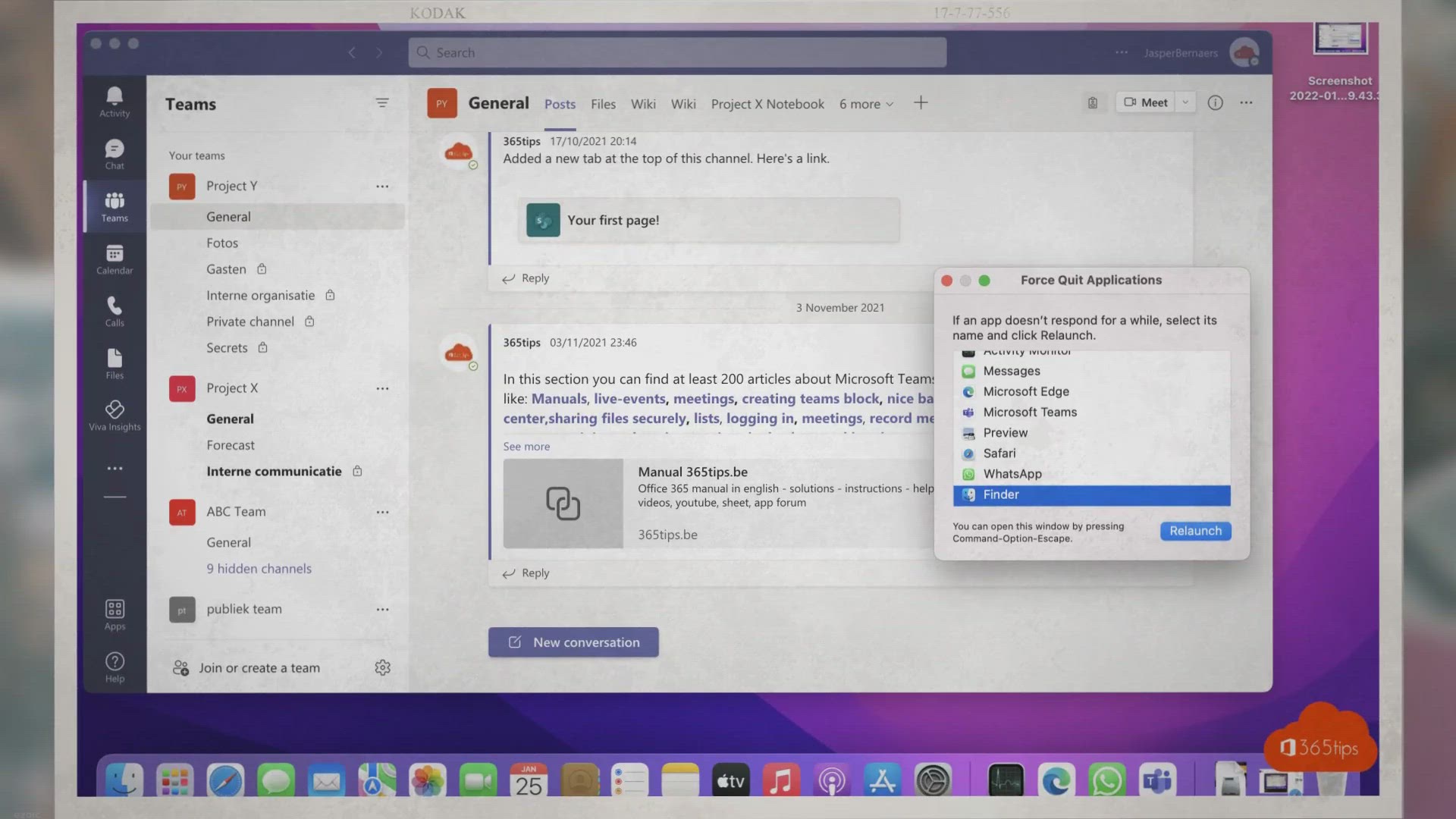Go forward with the navigation arrow
Viewport: 1456px width, 819px height.
(x=379, y=52)
